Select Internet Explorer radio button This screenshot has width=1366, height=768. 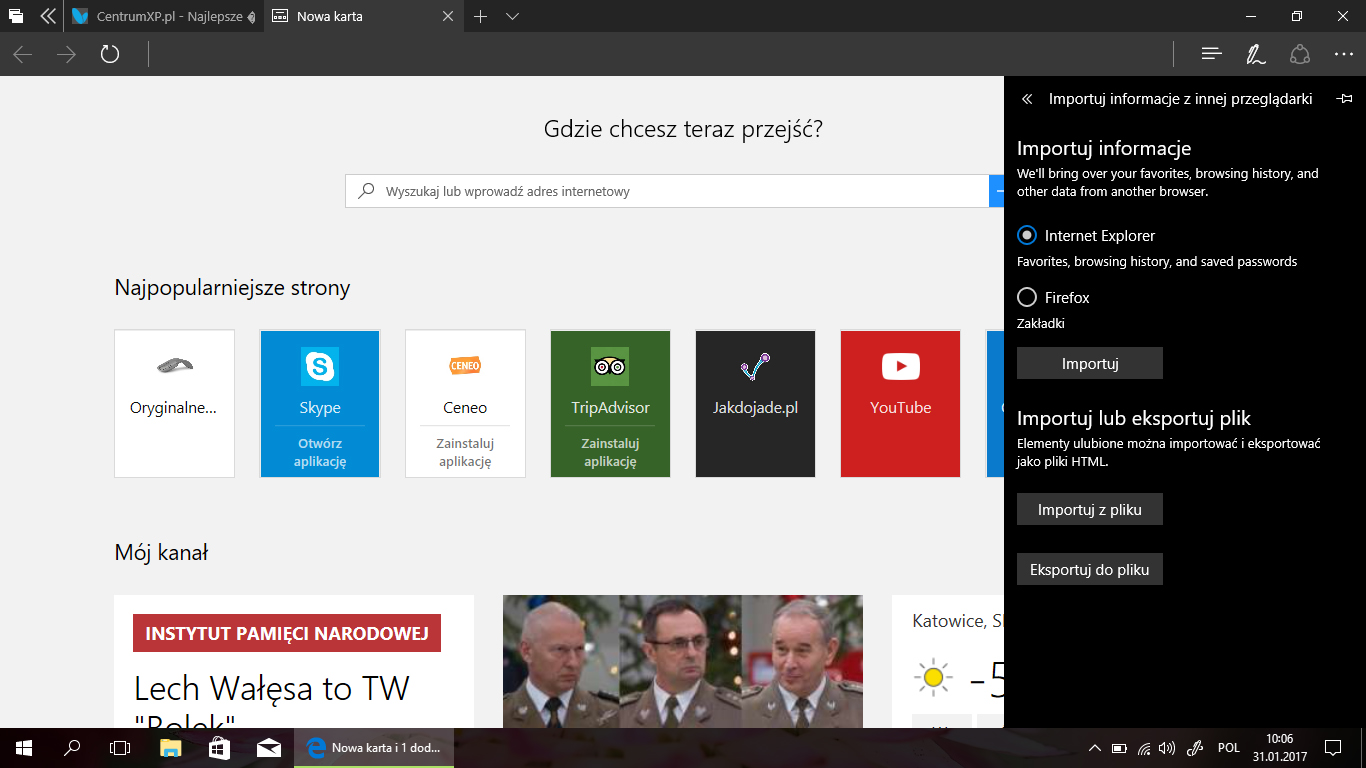1027,236
